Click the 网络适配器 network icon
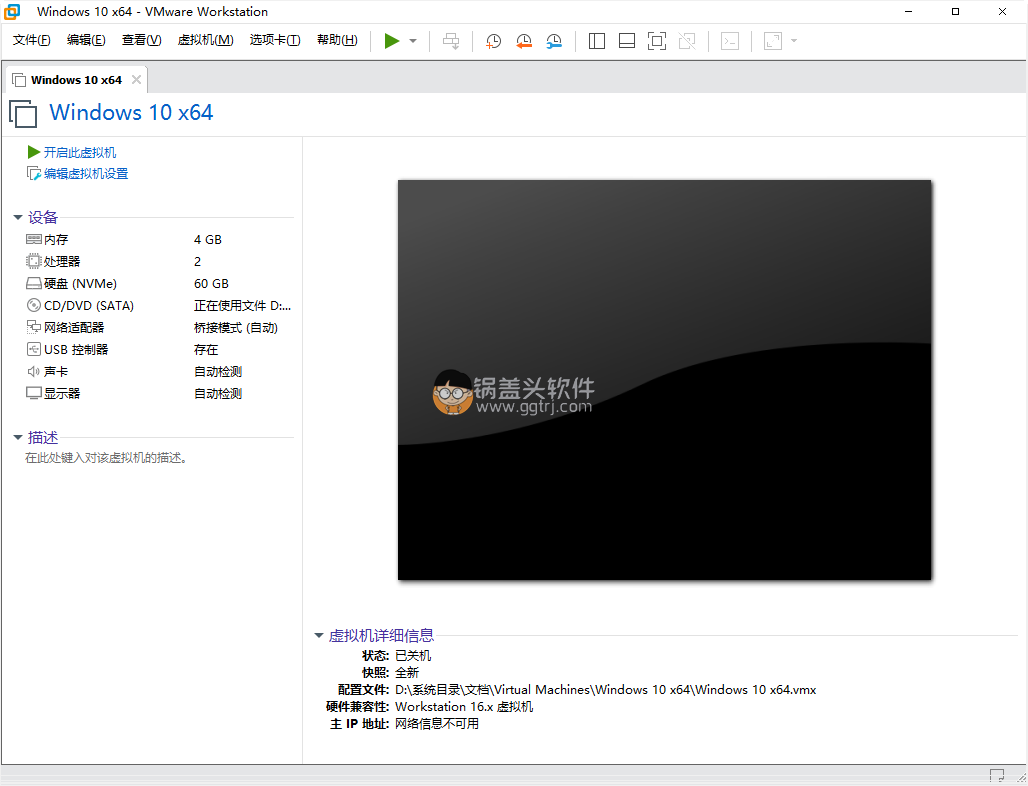This screenshot has width=1028, height=786. tap(33, 327)
